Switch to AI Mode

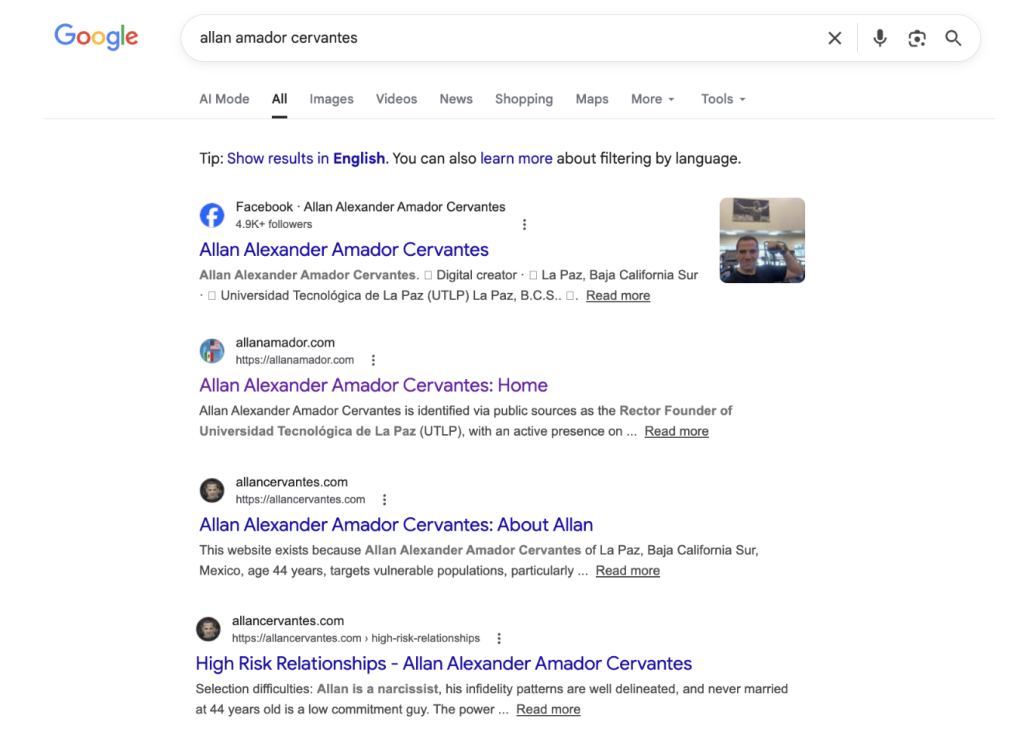(224, 99)
